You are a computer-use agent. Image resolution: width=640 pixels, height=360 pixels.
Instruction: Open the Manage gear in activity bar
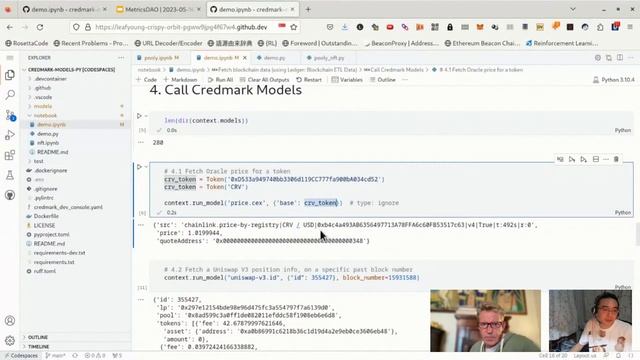tap(10, 340)
